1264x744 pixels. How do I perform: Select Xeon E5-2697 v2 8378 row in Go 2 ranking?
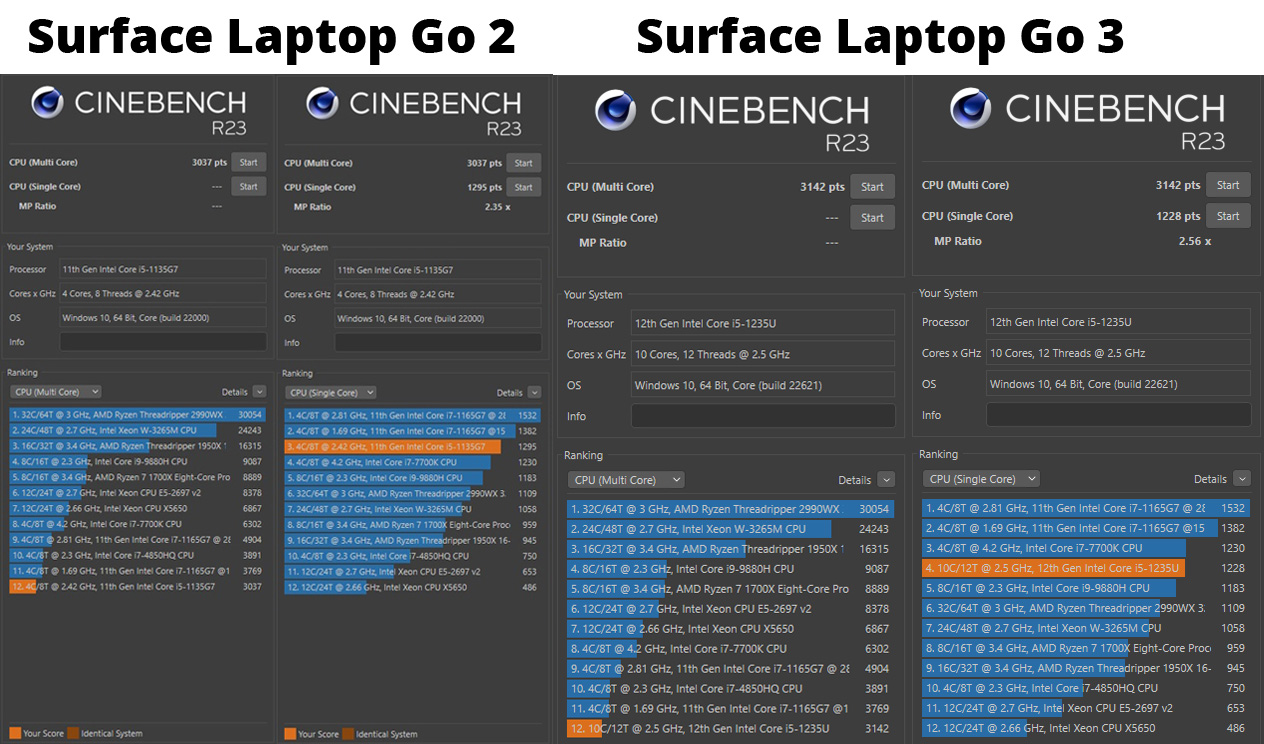pos(138,493)
